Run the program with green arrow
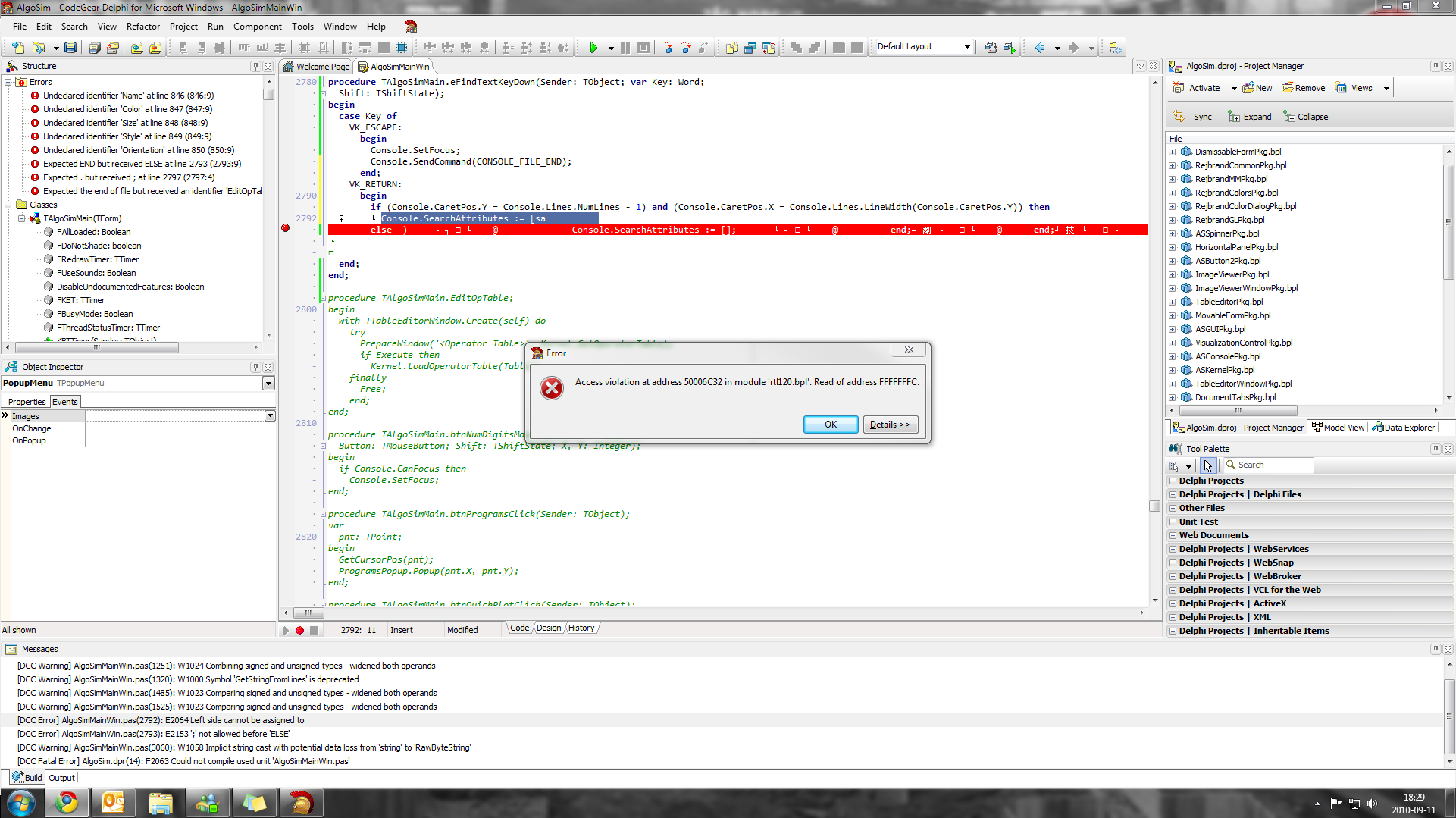Image resolution: width=1456 pixels, height=818 pixels. tap(593, 48)
